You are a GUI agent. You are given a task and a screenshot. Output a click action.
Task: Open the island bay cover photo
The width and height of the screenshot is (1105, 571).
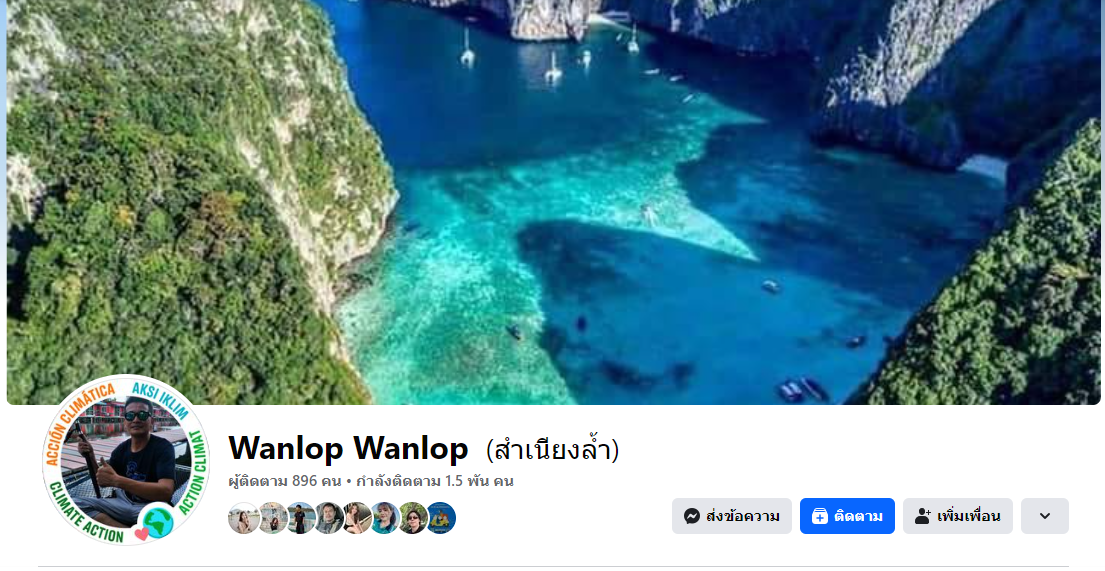pos(554,202)
